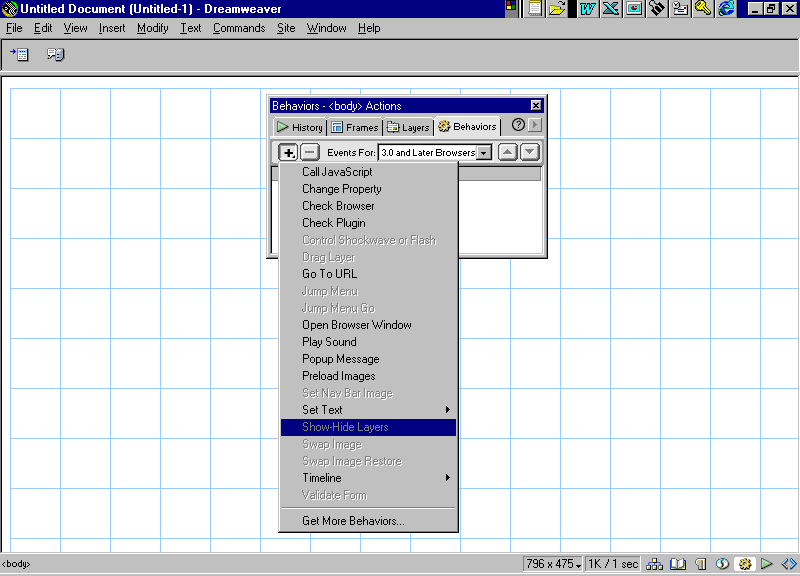Click the Office logo in the shortcut bar
Image resolution: width=800 pixels, height=576 pixels.
click(511, 7)
